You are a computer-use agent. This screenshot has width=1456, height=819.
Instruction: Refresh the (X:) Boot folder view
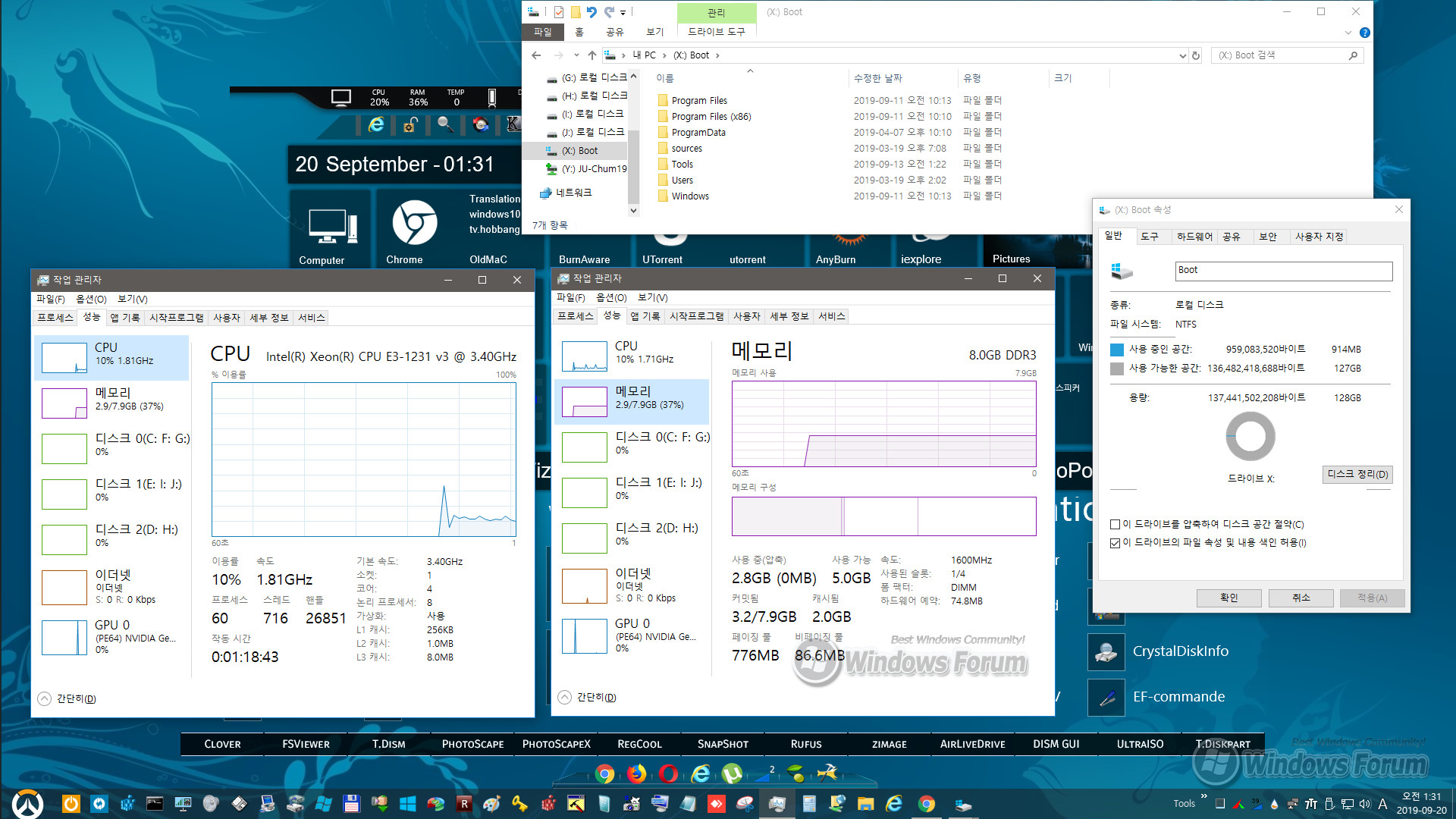point(1196,55)
